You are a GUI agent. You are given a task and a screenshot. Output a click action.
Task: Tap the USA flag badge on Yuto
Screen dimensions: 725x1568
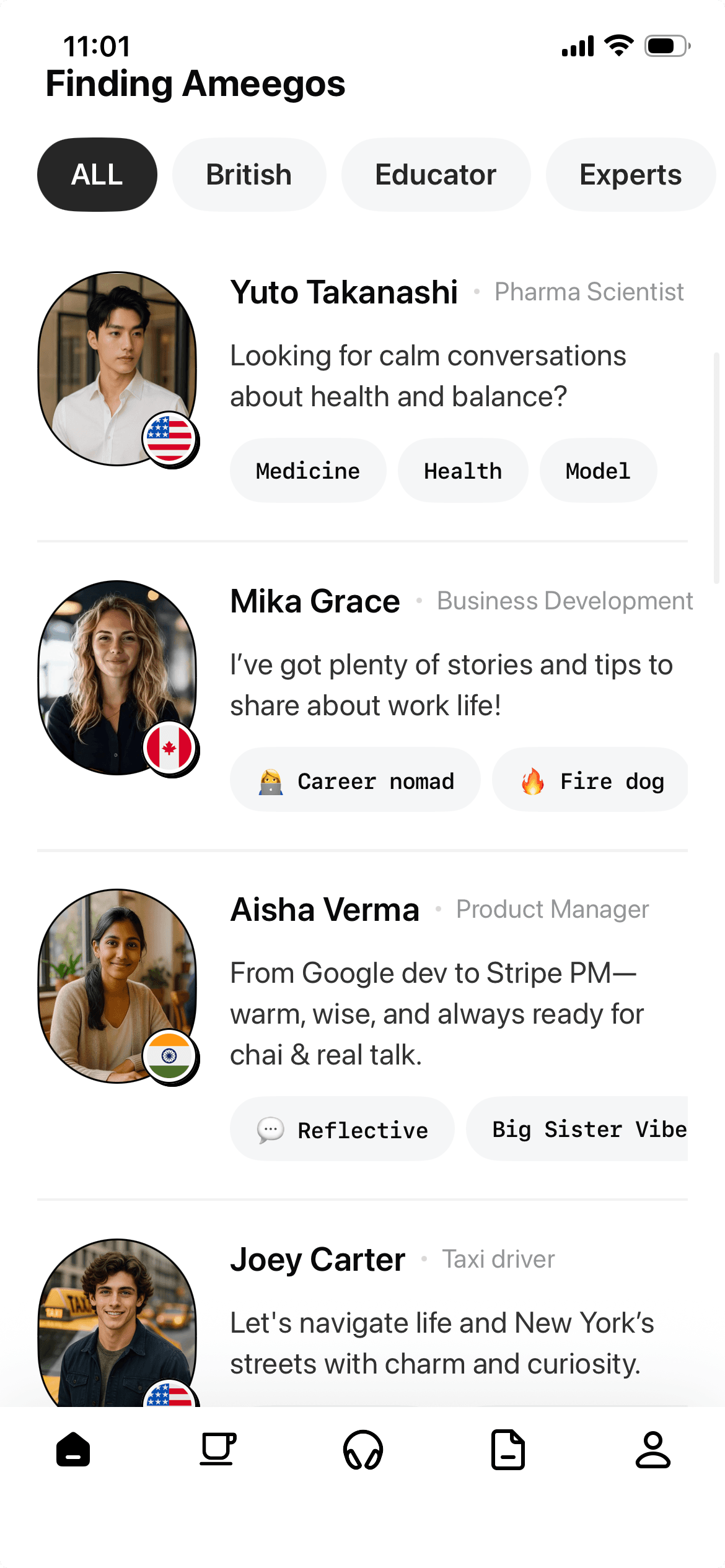(169, 438)
